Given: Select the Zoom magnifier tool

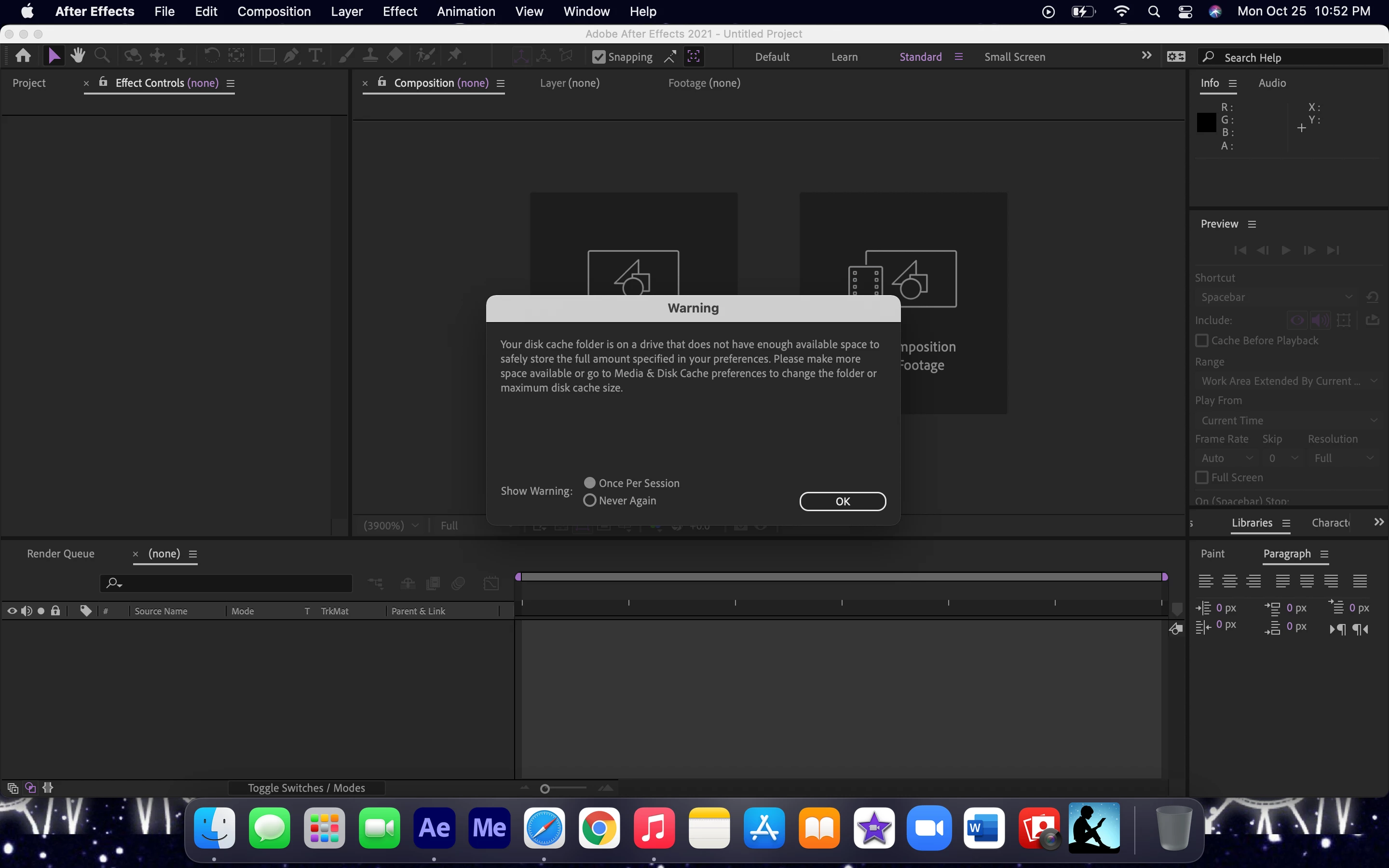Looking at the screenshot, I should 102,55.
